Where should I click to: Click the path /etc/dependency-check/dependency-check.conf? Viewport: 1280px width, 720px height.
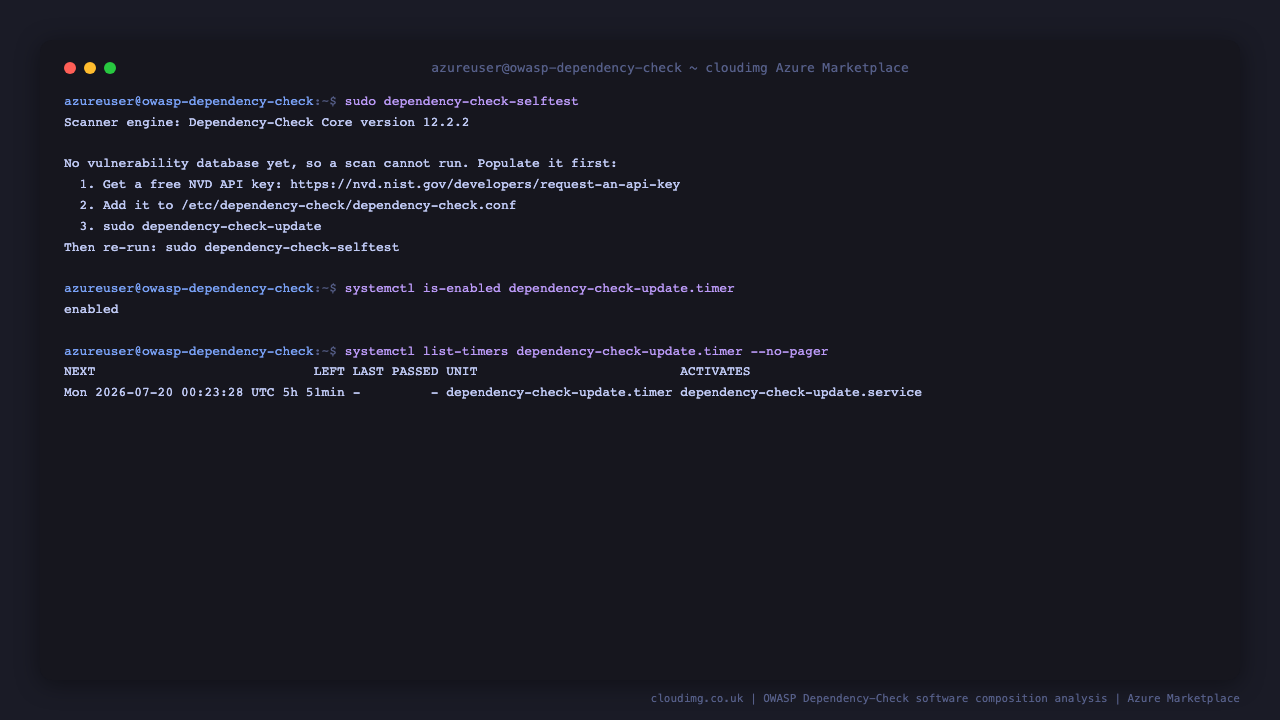coord(348,206)
